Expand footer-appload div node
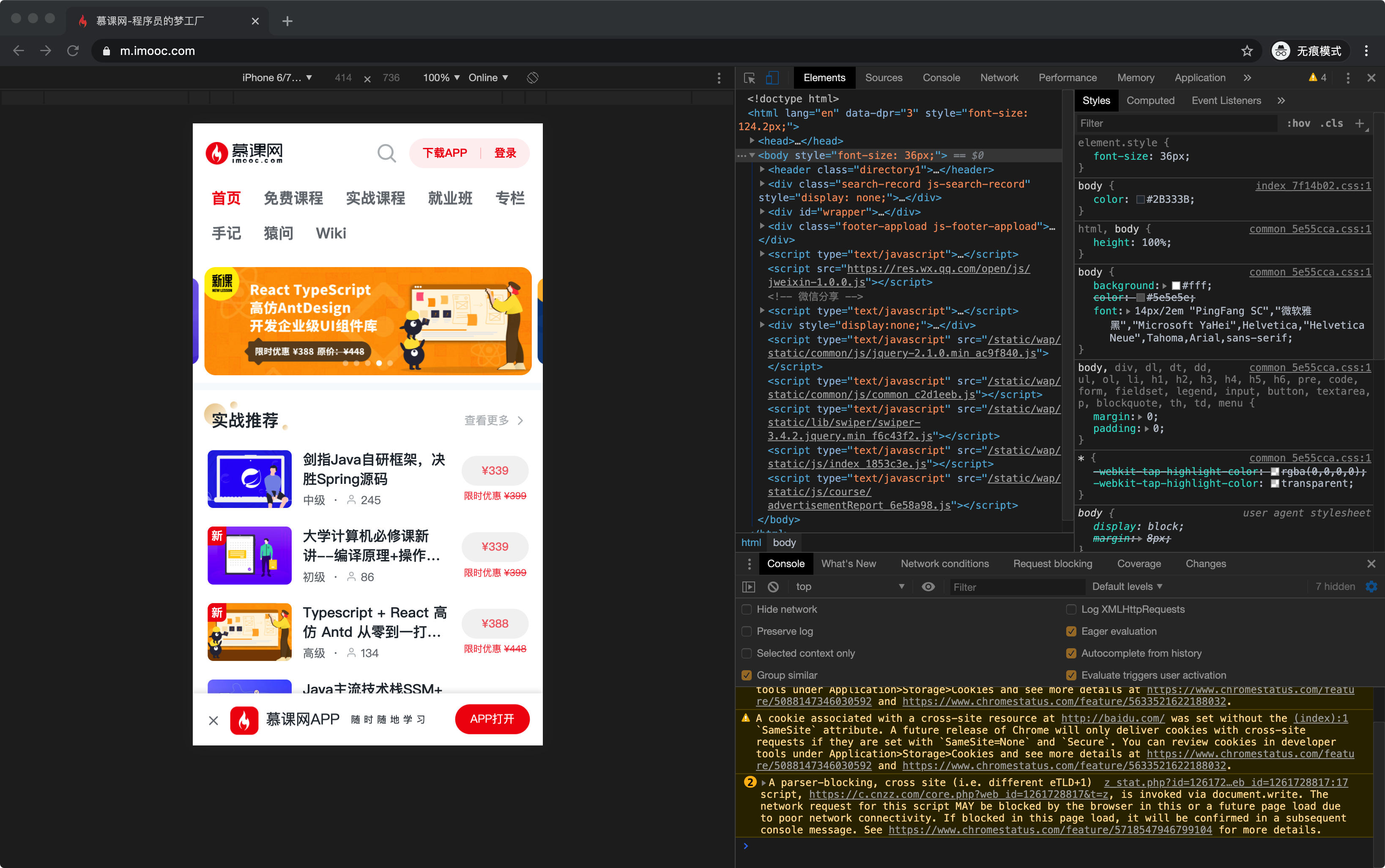The image size is (1385, 868). pos(762,226)
